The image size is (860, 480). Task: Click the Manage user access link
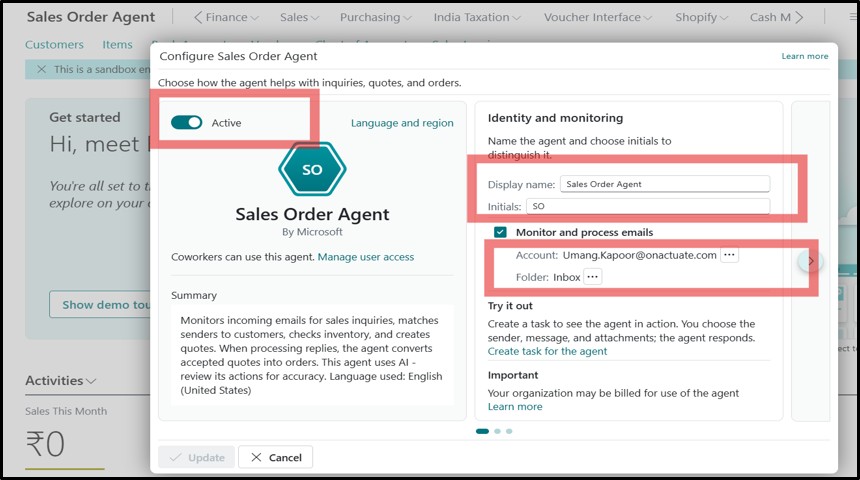point(366,257)
